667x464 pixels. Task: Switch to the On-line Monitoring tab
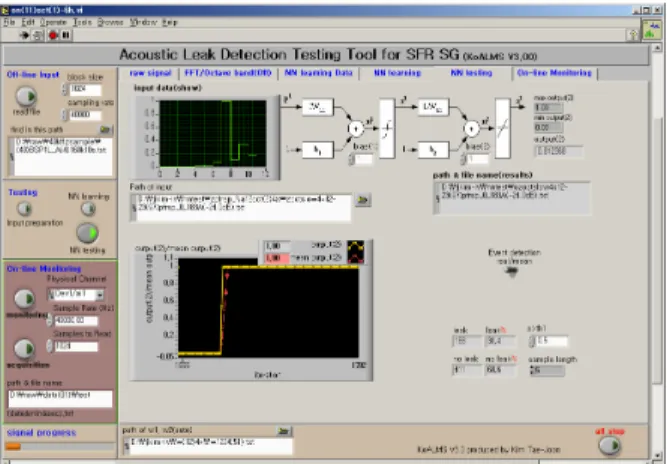(554, 73)
